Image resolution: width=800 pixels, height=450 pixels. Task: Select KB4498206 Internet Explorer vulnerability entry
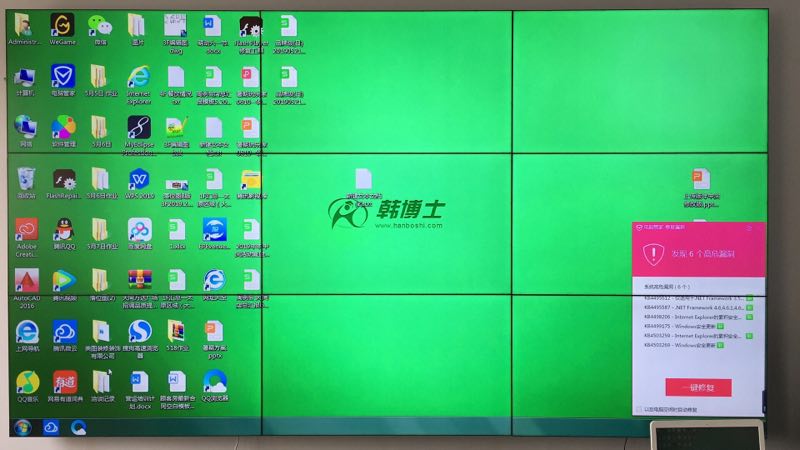698,317
